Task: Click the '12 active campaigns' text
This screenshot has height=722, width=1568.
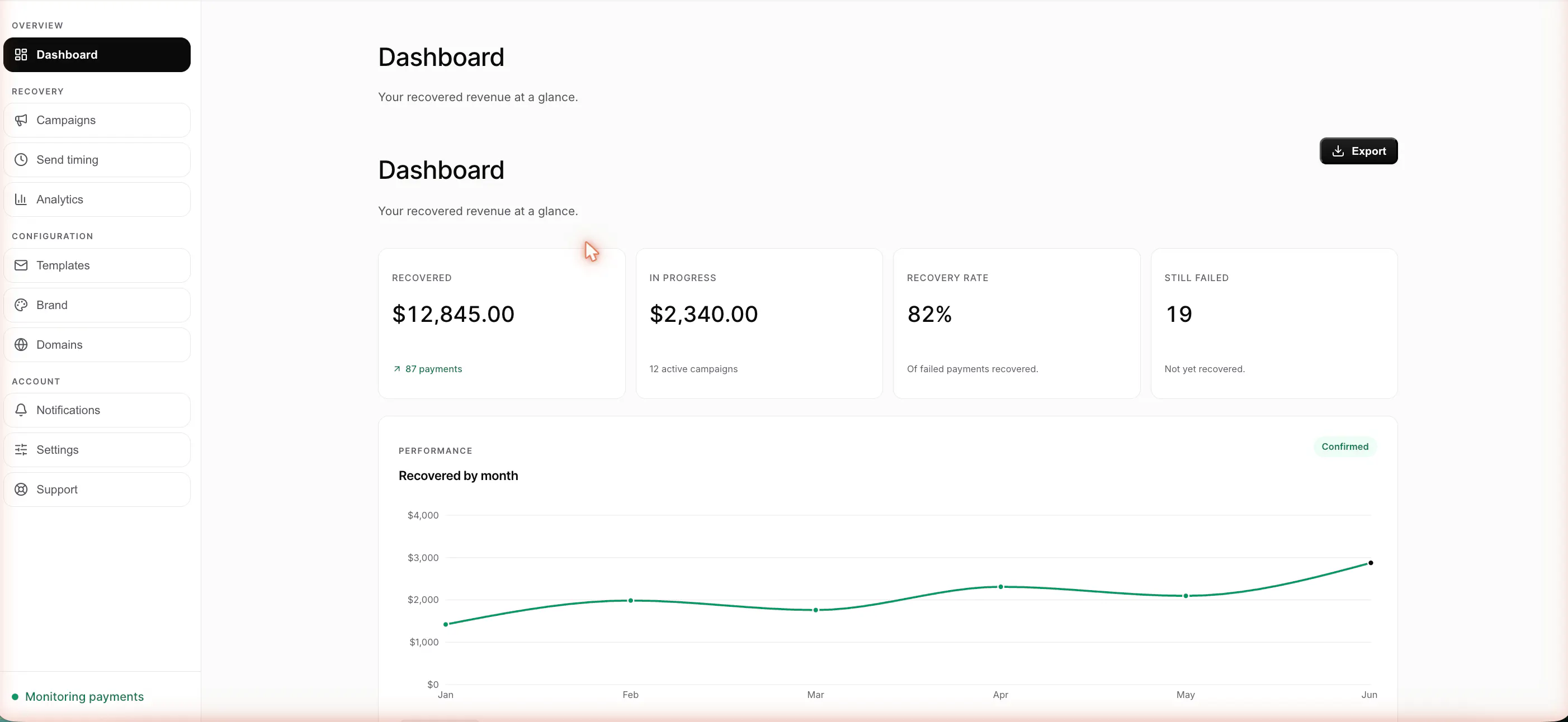Action: click(x=693, y=369)
